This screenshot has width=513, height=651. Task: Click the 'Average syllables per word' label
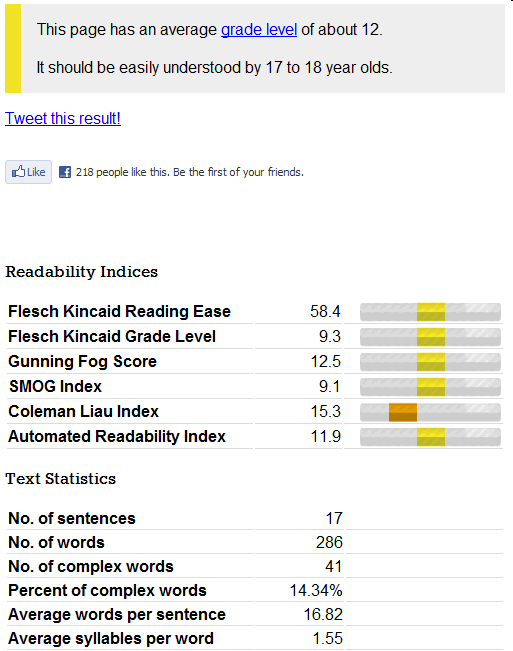click(111, 638)
